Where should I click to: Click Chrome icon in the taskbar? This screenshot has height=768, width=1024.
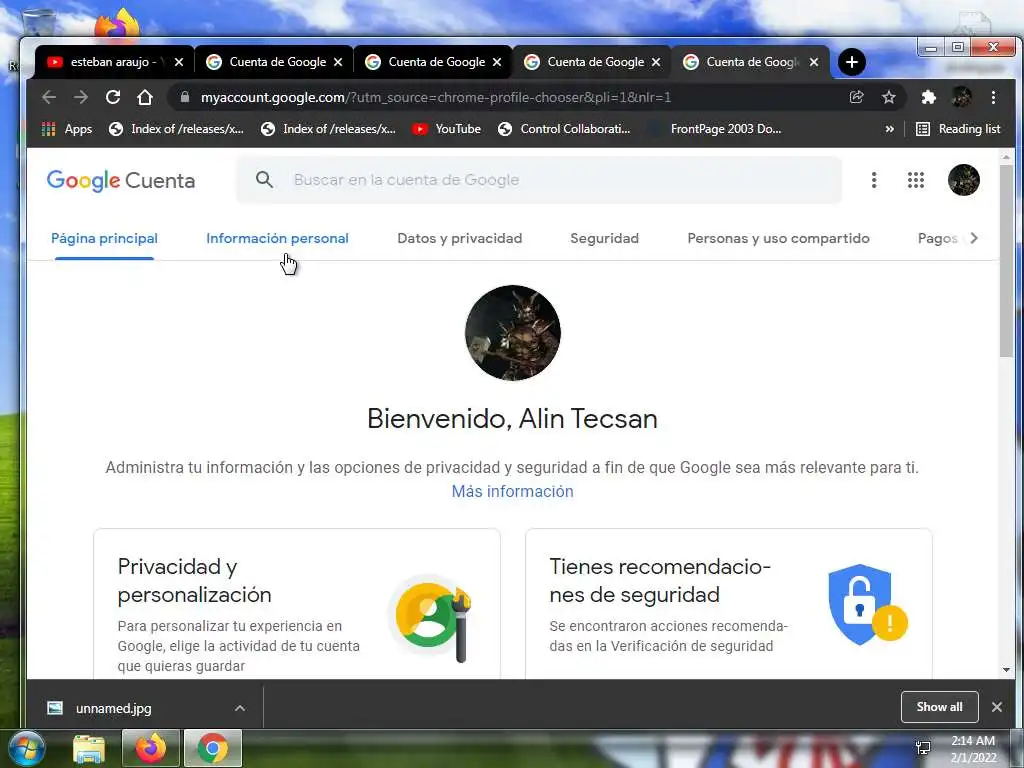pyautogui.click(x=213, y=748)
